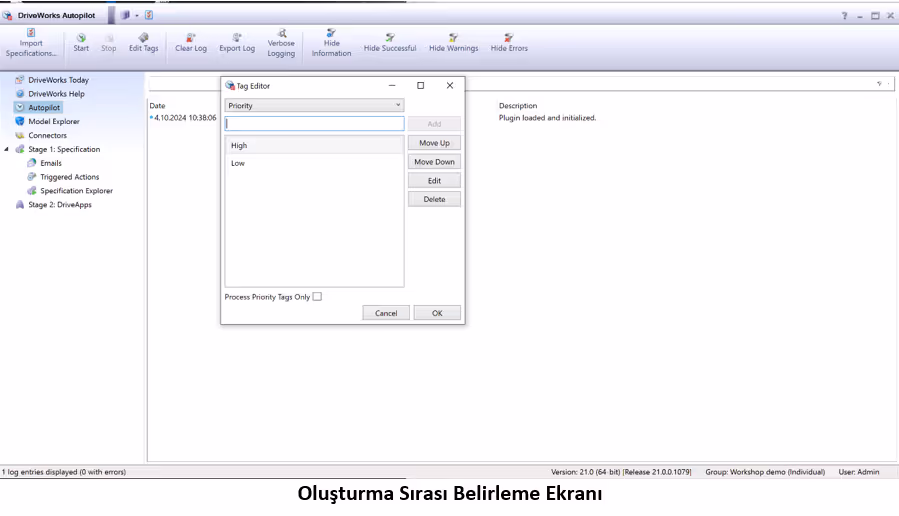Click DriveWorks app icon in title bar
The height and width of the screenshot is (516, 899).
point(7,15)
